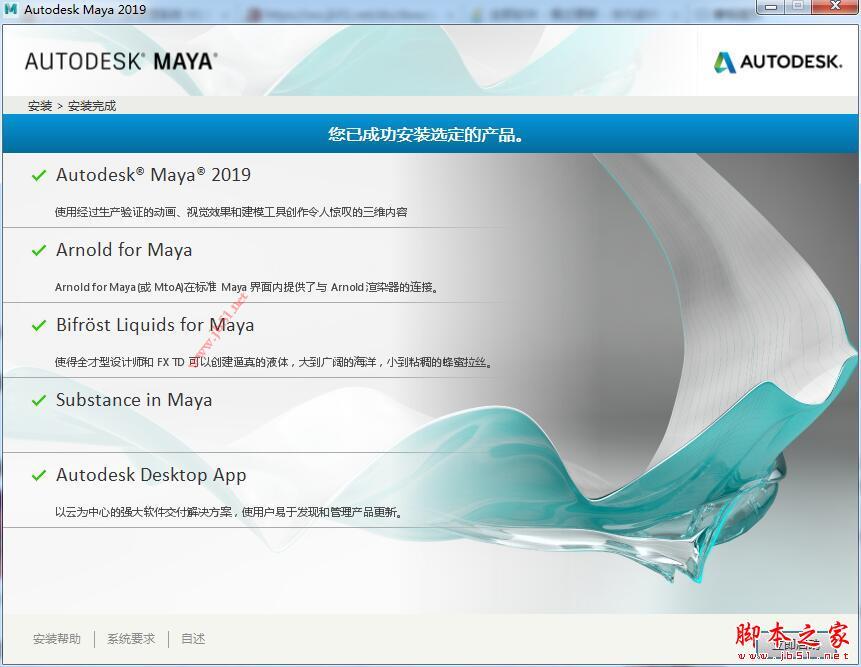
Task: Click the Maya app icon in title bar
Action: click(x=10, y=9)
